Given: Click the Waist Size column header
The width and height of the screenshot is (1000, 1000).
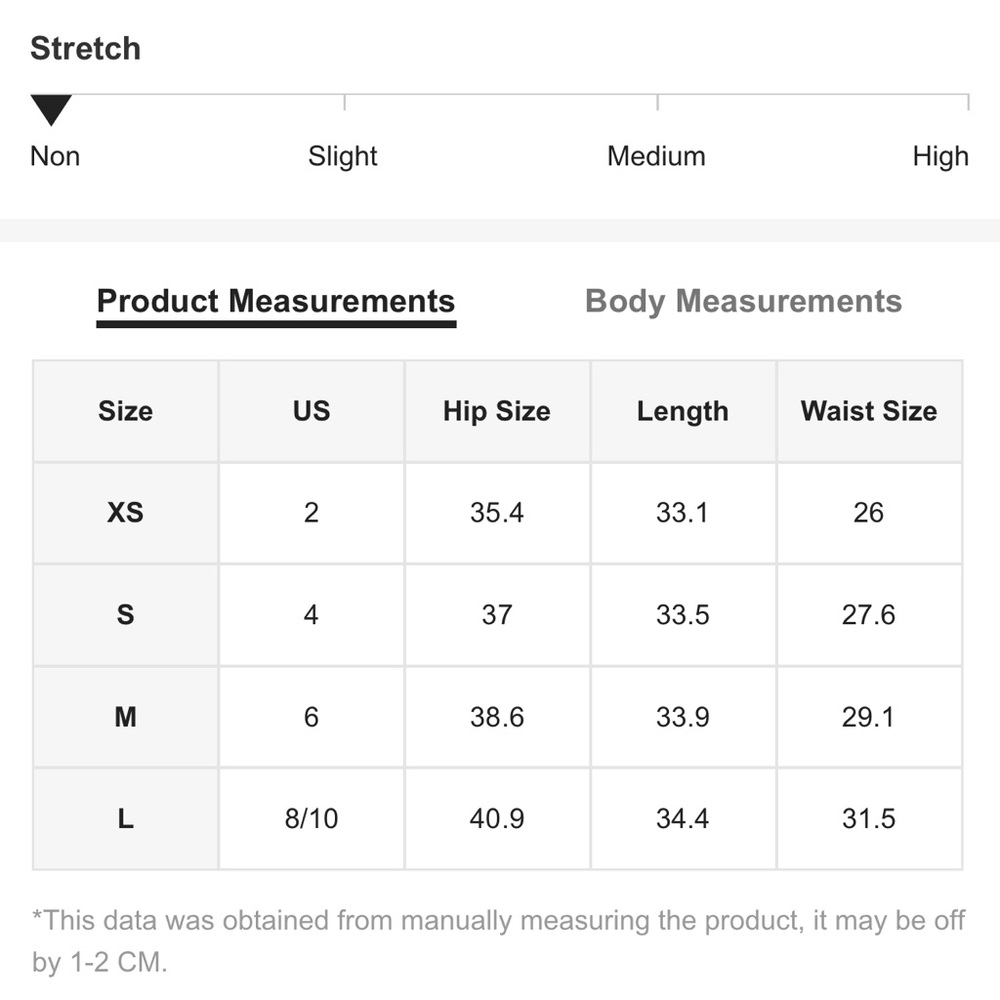Looking at the screenshot, I should [869, 411].
